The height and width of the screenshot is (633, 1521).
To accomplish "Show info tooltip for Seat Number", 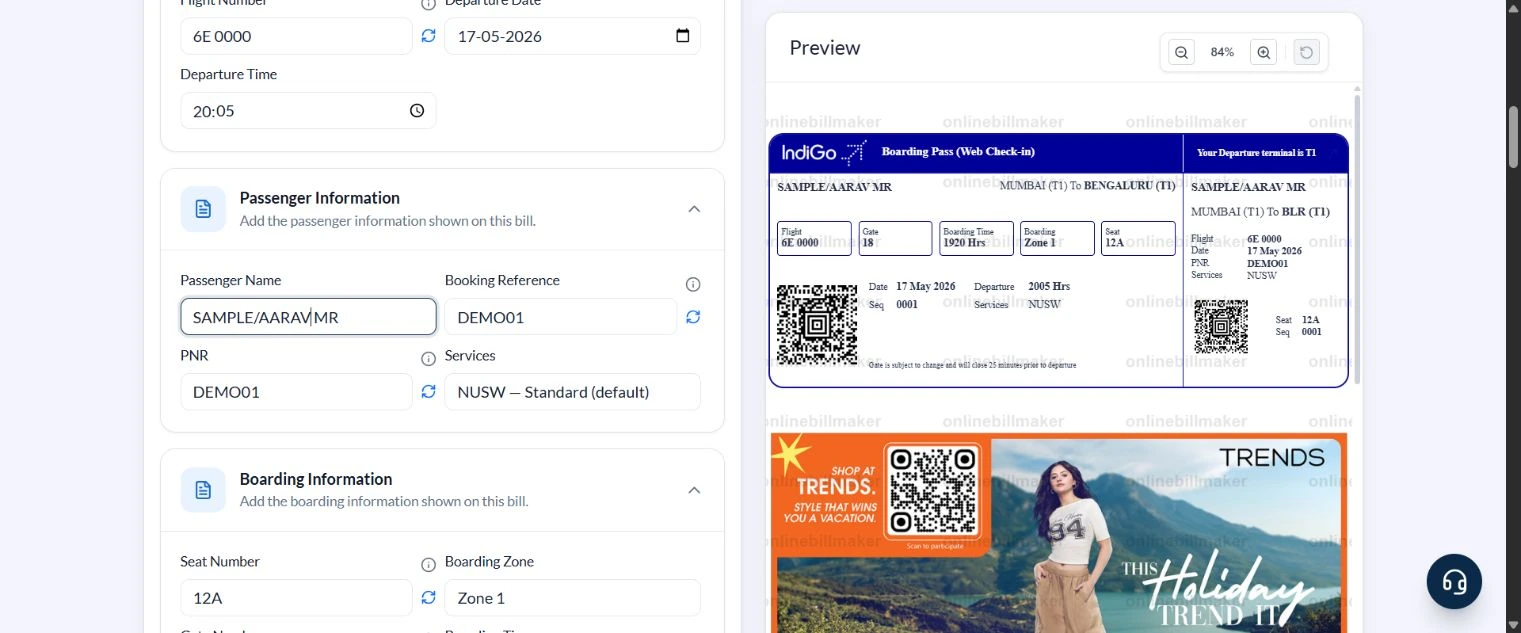I will tap(428, 565).
